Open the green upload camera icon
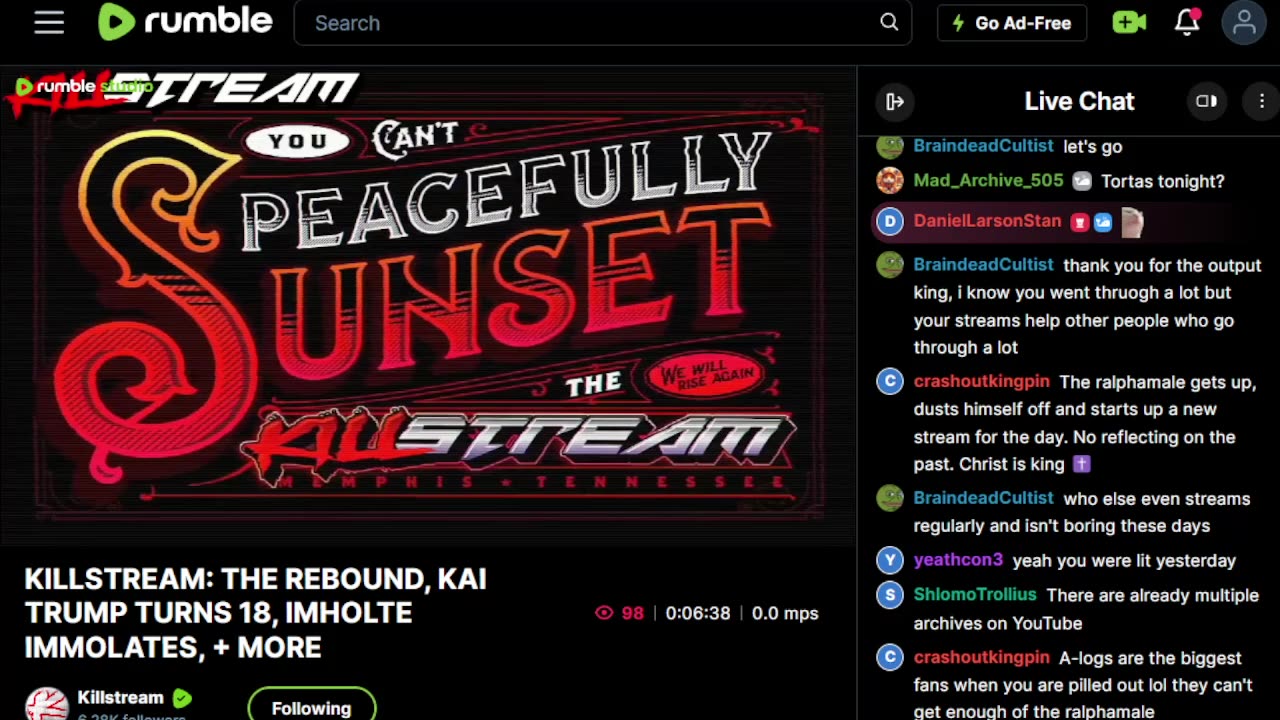 pos(1129,22)
